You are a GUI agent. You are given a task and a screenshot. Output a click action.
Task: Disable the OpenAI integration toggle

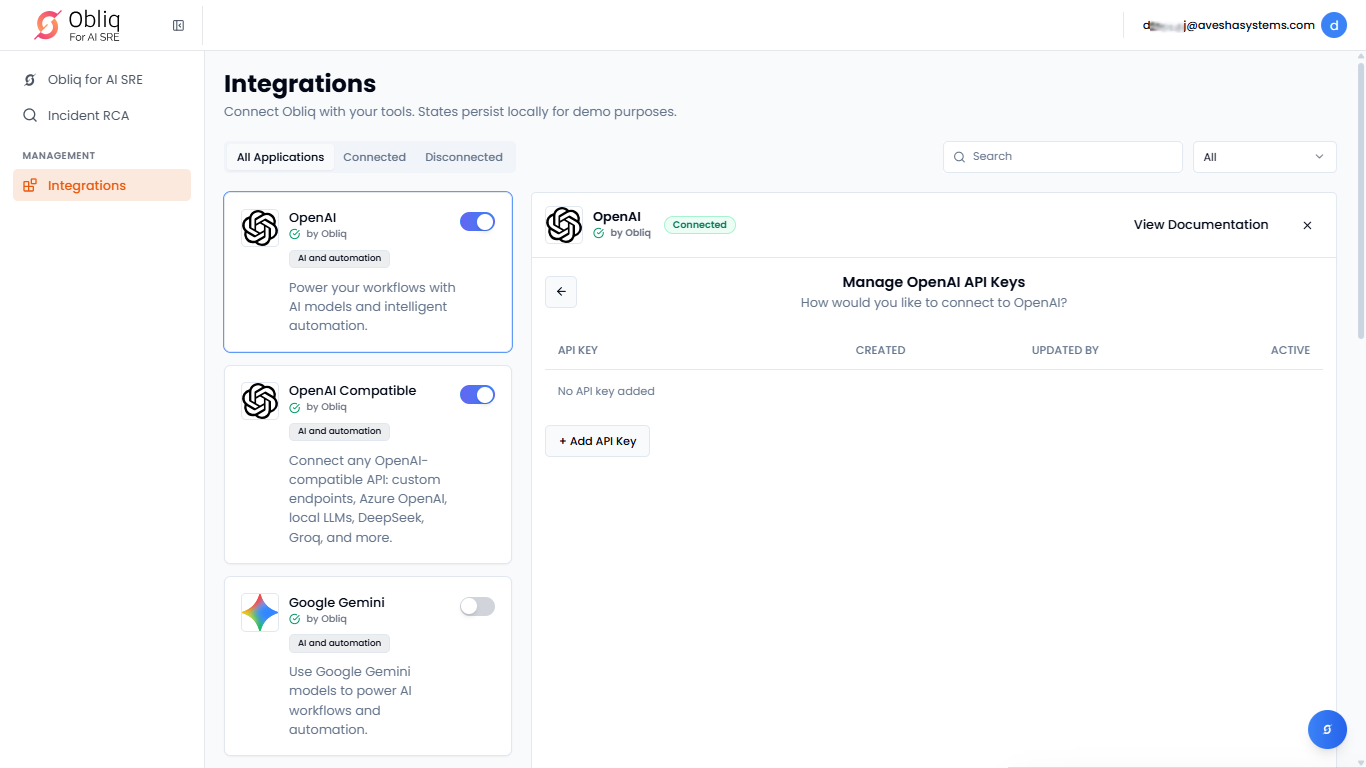tap(477, 222)
